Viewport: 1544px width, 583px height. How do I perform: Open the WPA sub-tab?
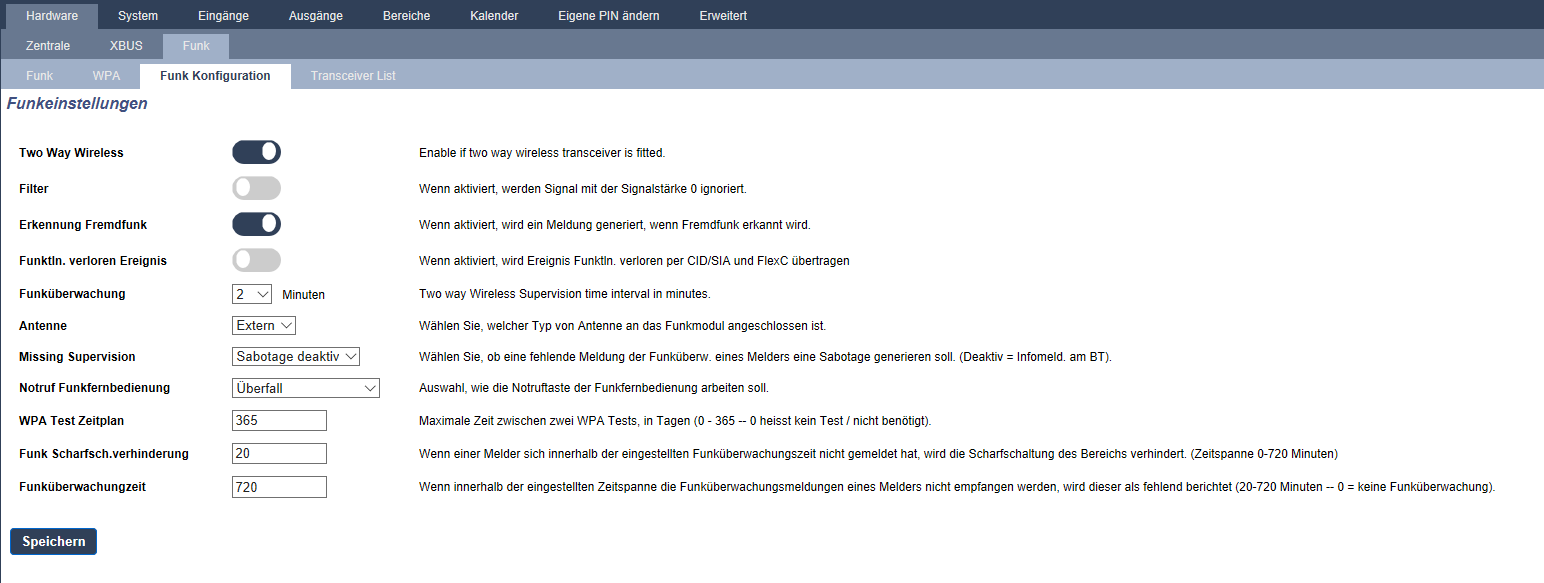(x=106, y=76)
